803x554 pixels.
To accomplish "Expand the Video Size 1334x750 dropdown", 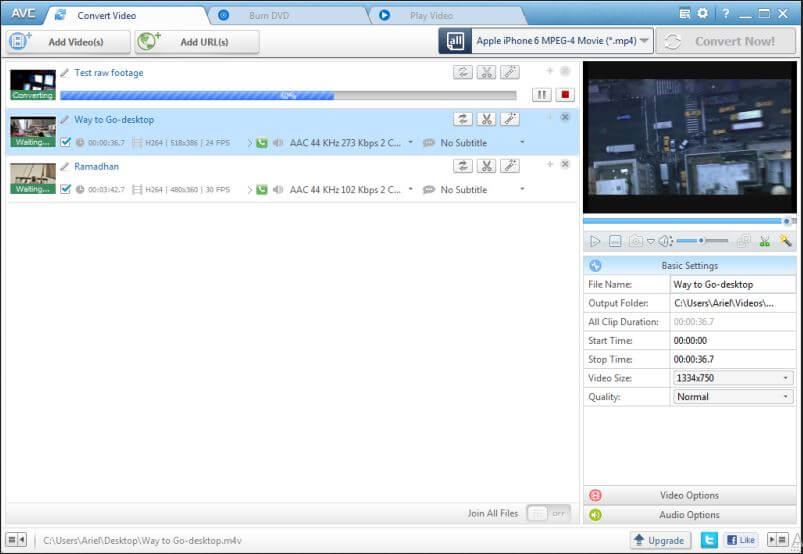I will point(734,378).
